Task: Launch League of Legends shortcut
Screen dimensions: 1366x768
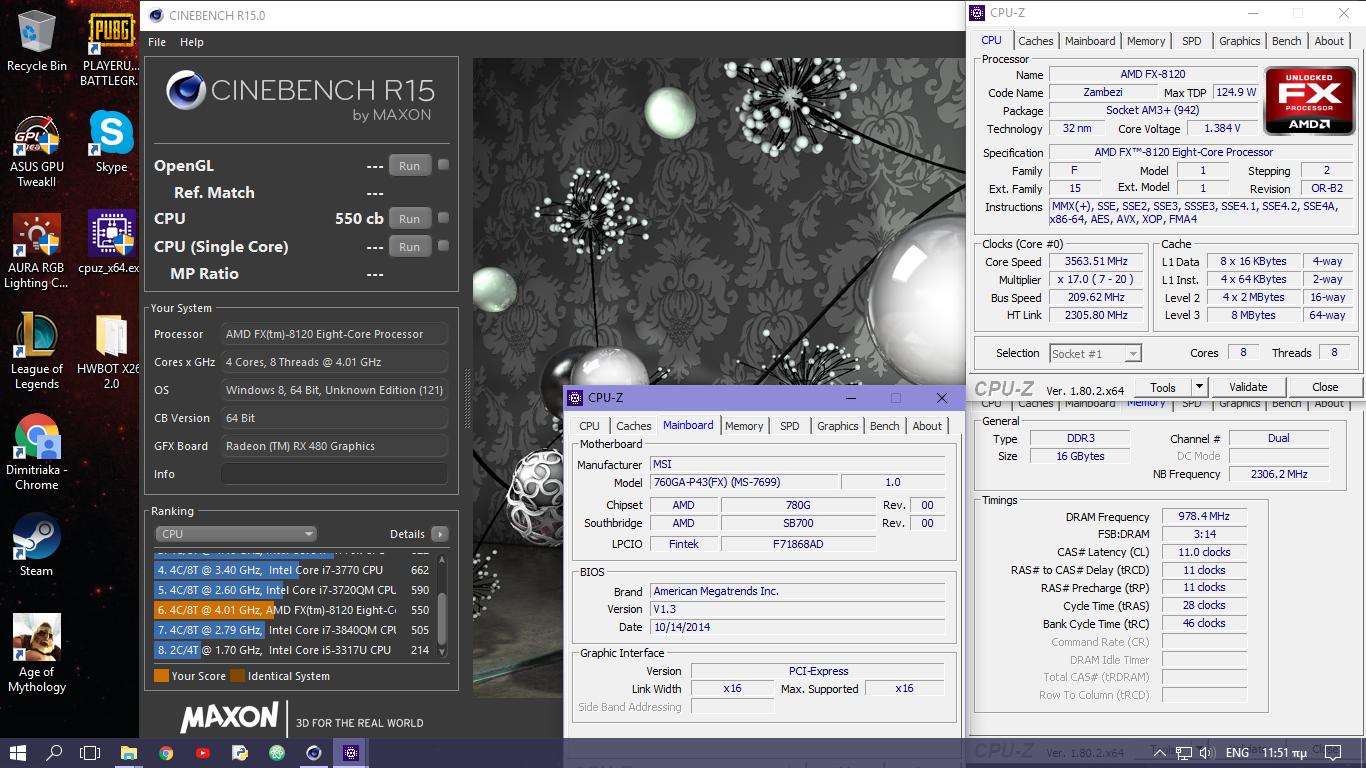Action: [37, 352]
